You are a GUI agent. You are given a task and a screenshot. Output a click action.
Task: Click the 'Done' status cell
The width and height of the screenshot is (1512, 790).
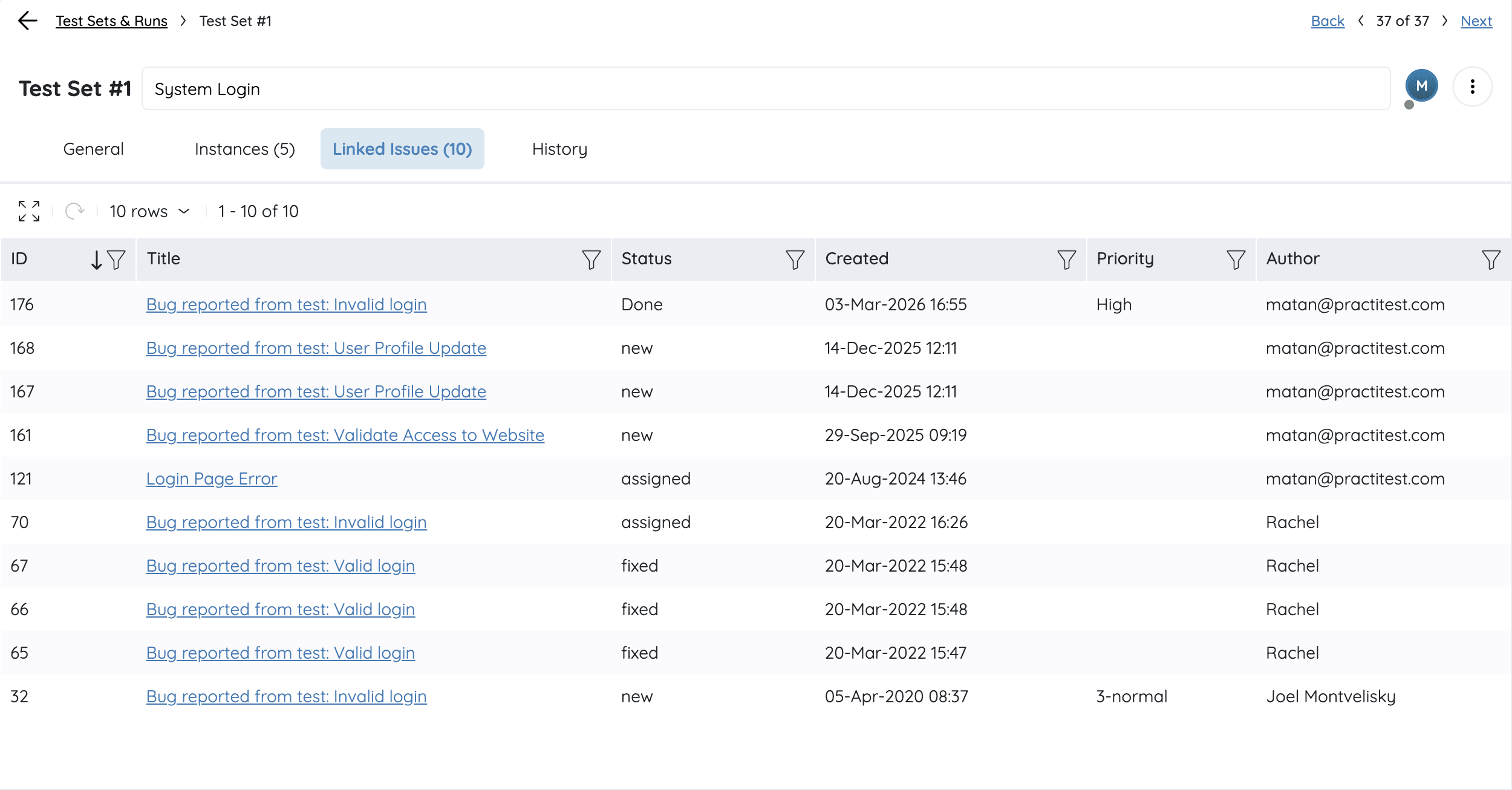coord(642,304)
